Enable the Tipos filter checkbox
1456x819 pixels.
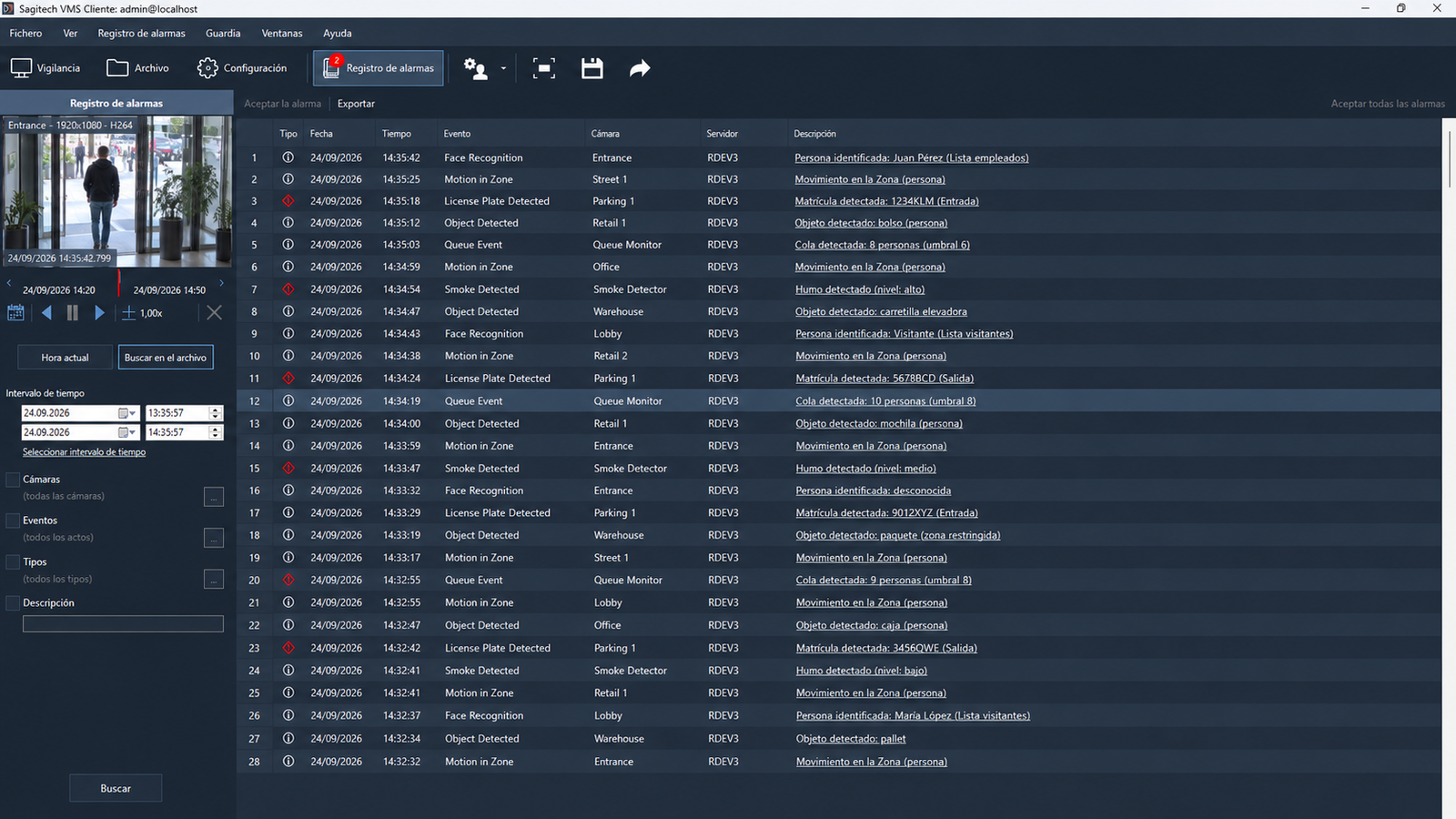[x=13, y=562]
